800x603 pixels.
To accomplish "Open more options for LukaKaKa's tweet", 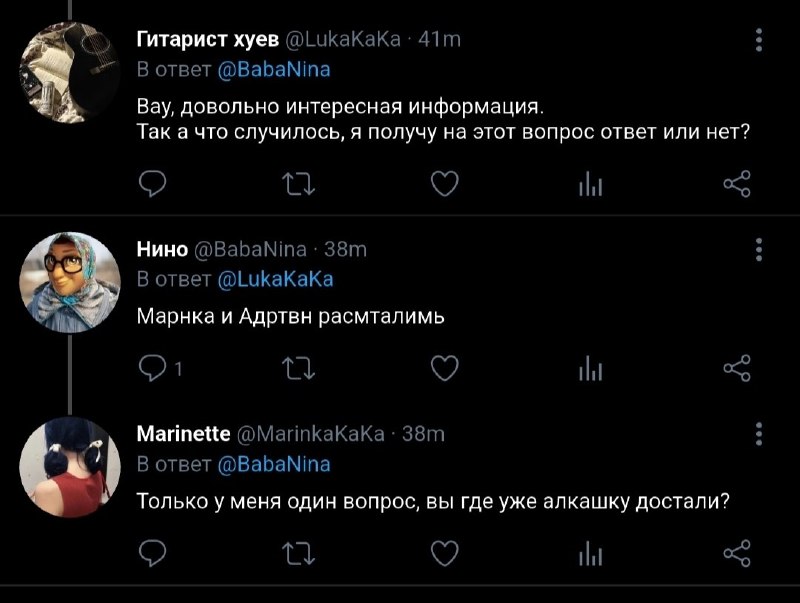I will tap(759, 40).
